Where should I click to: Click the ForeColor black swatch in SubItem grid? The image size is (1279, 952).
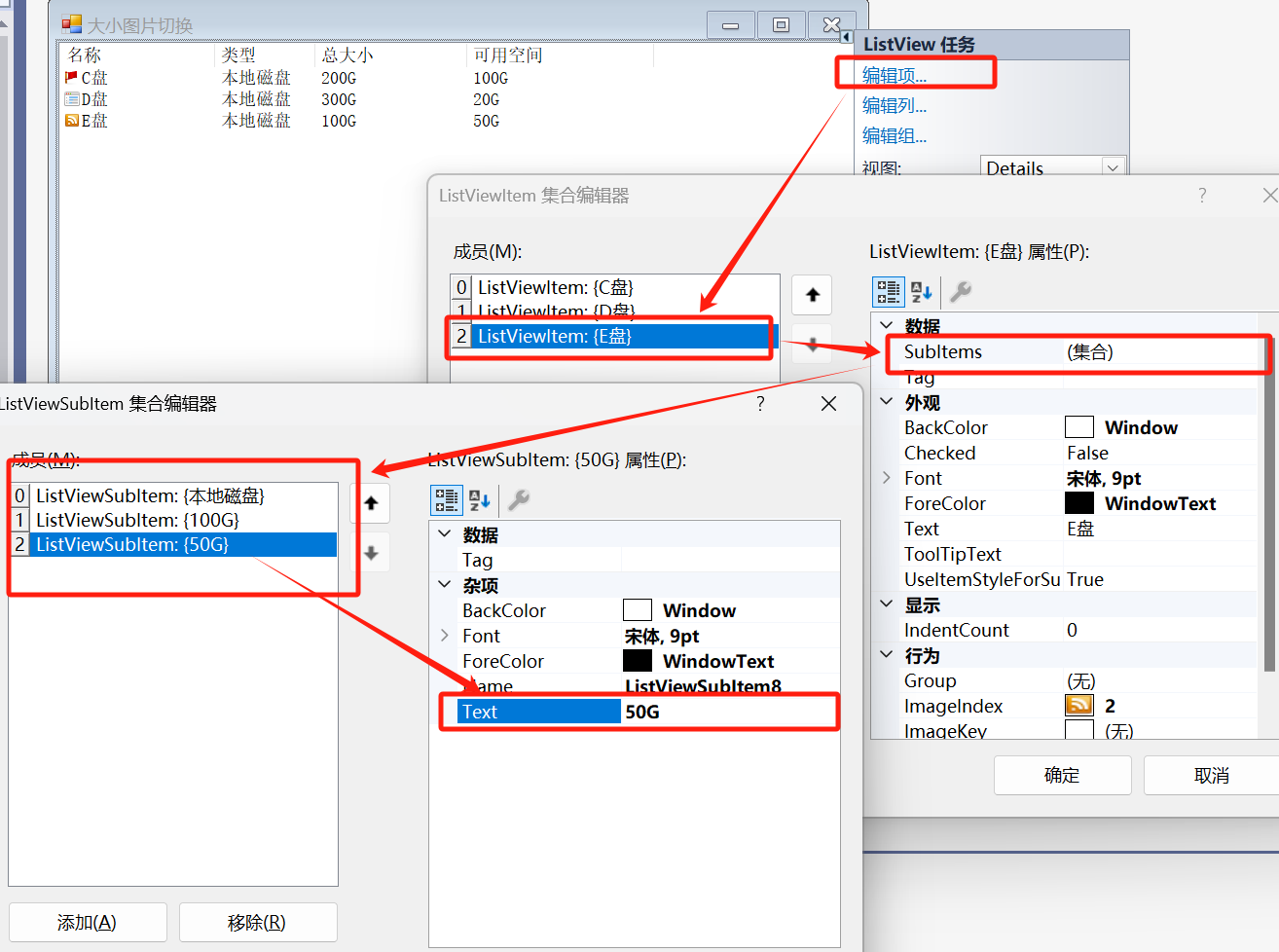point(638,661)
